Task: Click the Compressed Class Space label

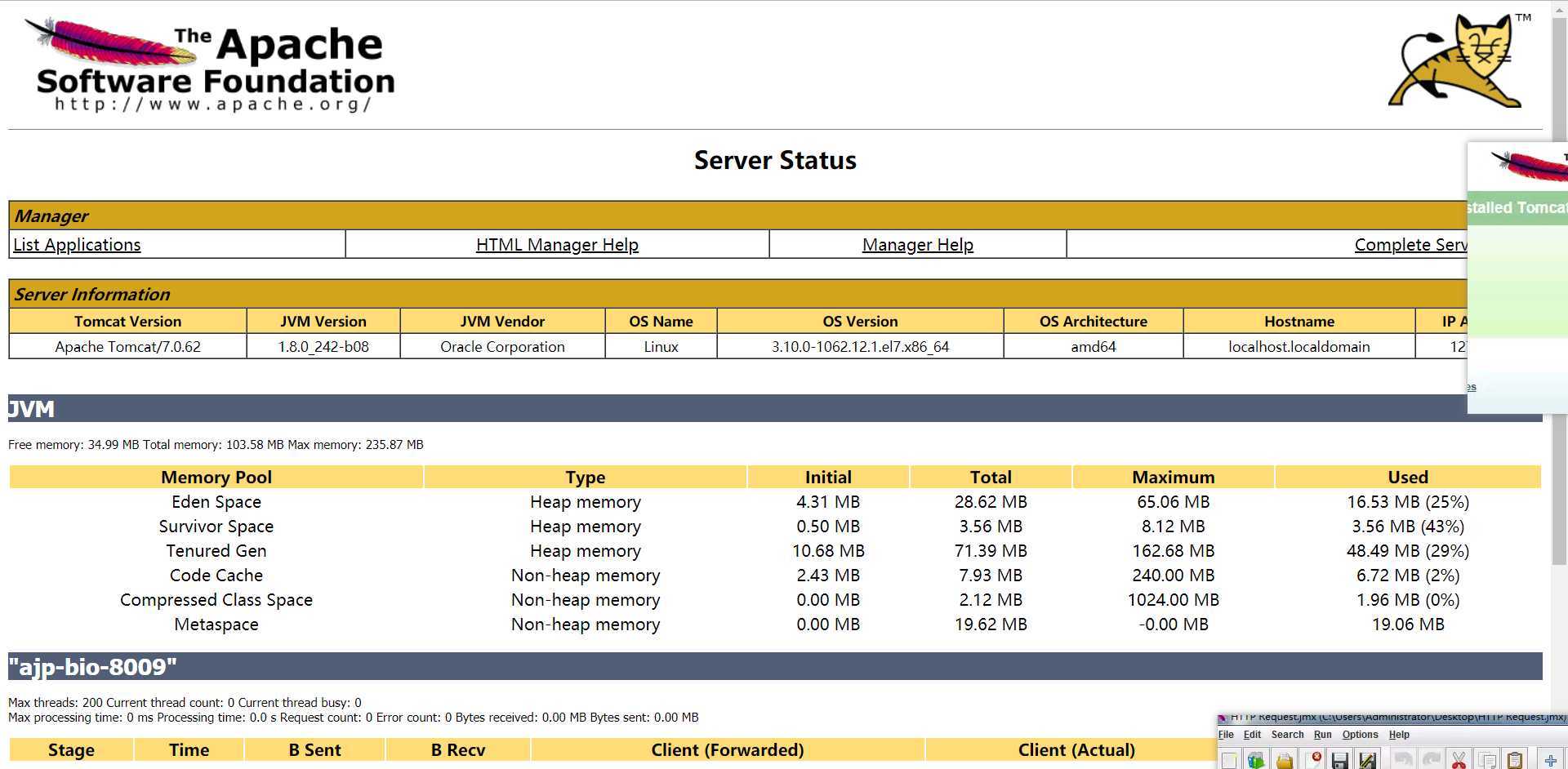Action: pos(216,600)
